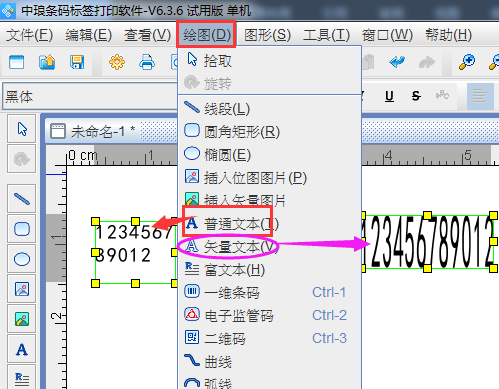
Task: Open the 帮助(H) menu
Action: [x=448, y=35]
